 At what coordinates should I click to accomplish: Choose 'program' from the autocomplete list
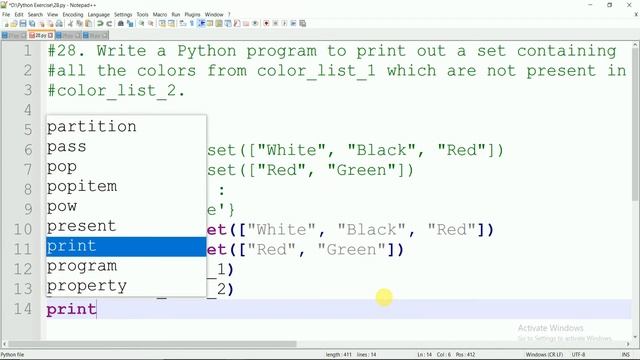click(126, 267)
